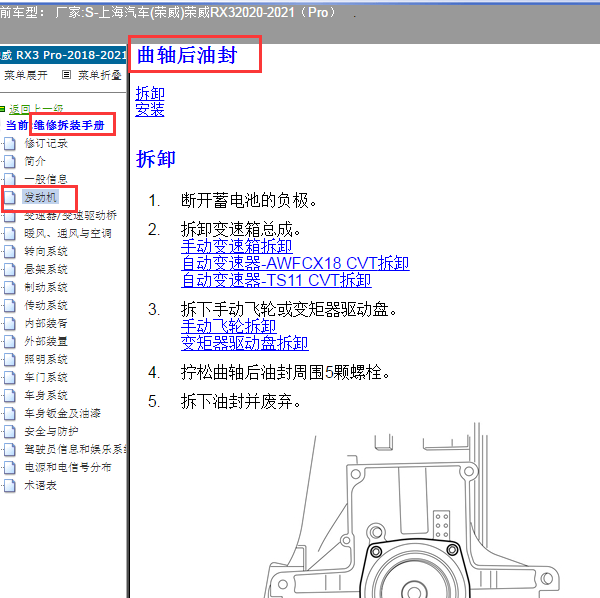This screenshot has height=598, width=600.
Task: Open 内部装饰 section
Action: pos(46,323)
